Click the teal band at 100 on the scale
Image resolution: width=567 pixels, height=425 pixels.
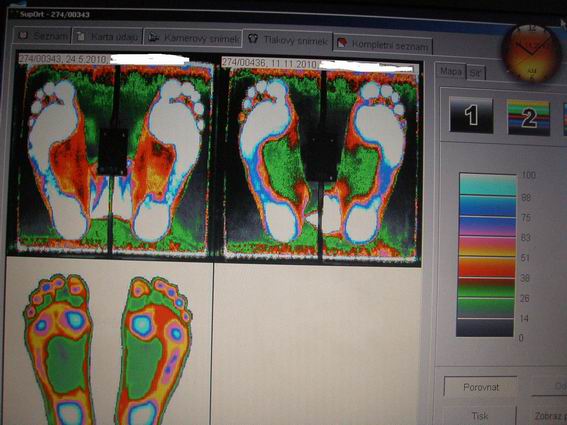(487, 185)
